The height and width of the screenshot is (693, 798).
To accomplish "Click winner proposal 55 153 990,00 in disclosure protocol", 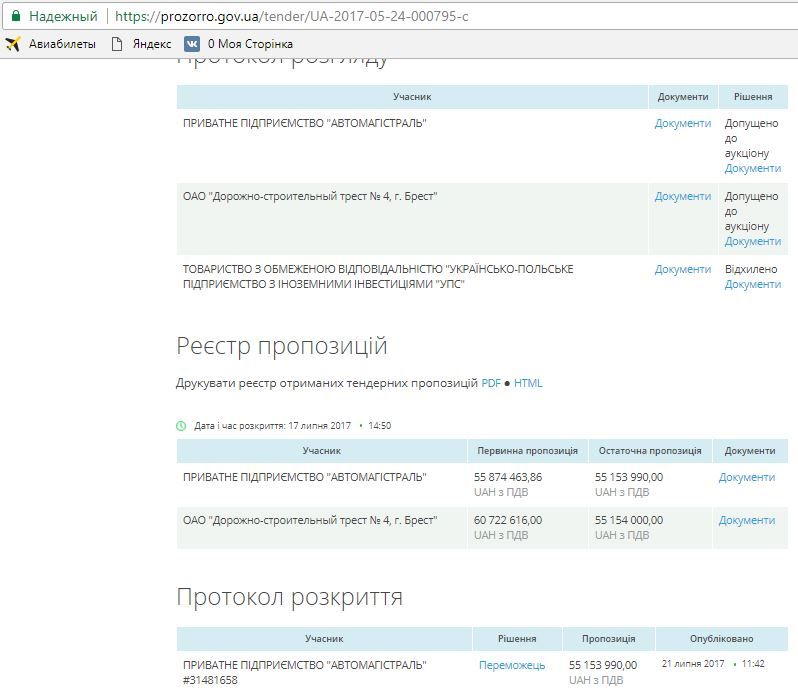I will point(603,665).
